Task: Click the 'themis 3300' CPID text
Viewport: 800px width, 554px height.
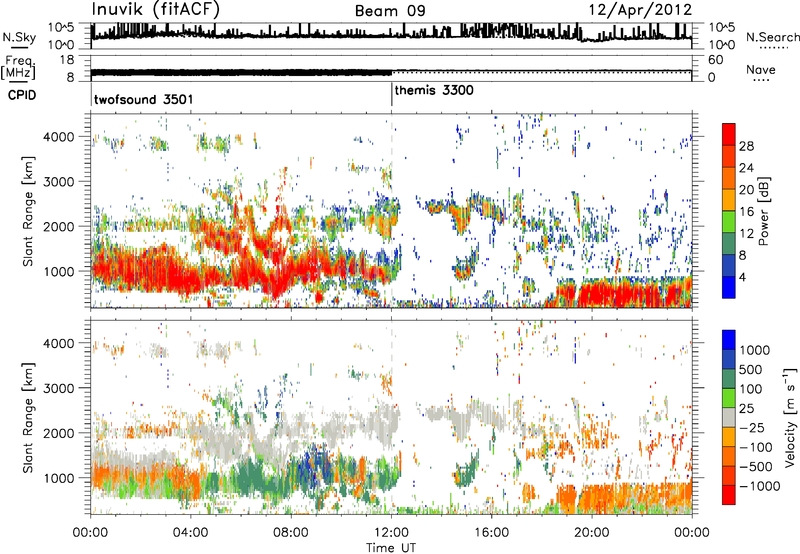Action: point(434,90)
